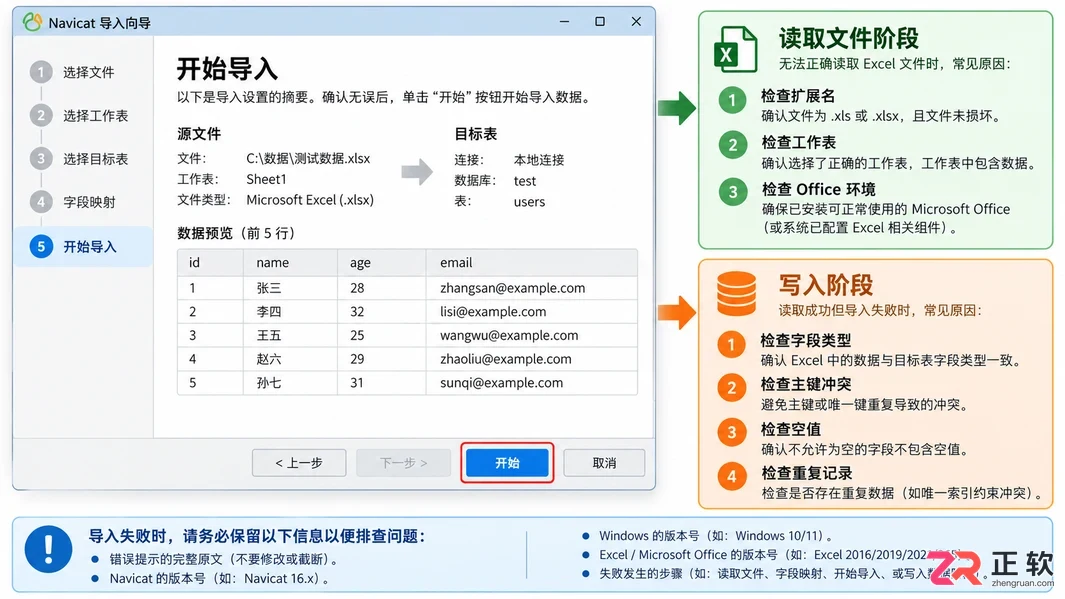
Task: Click the email zhangsan@example.com
Action: tap(513, 288)
